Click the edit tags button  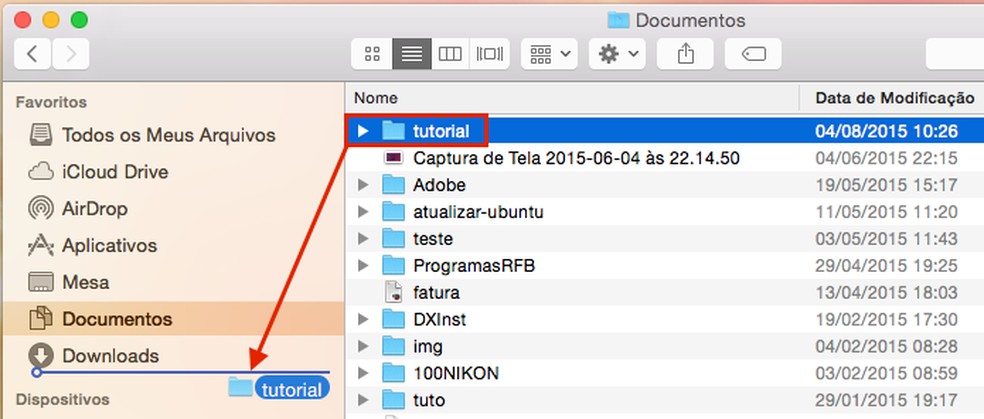753,53
